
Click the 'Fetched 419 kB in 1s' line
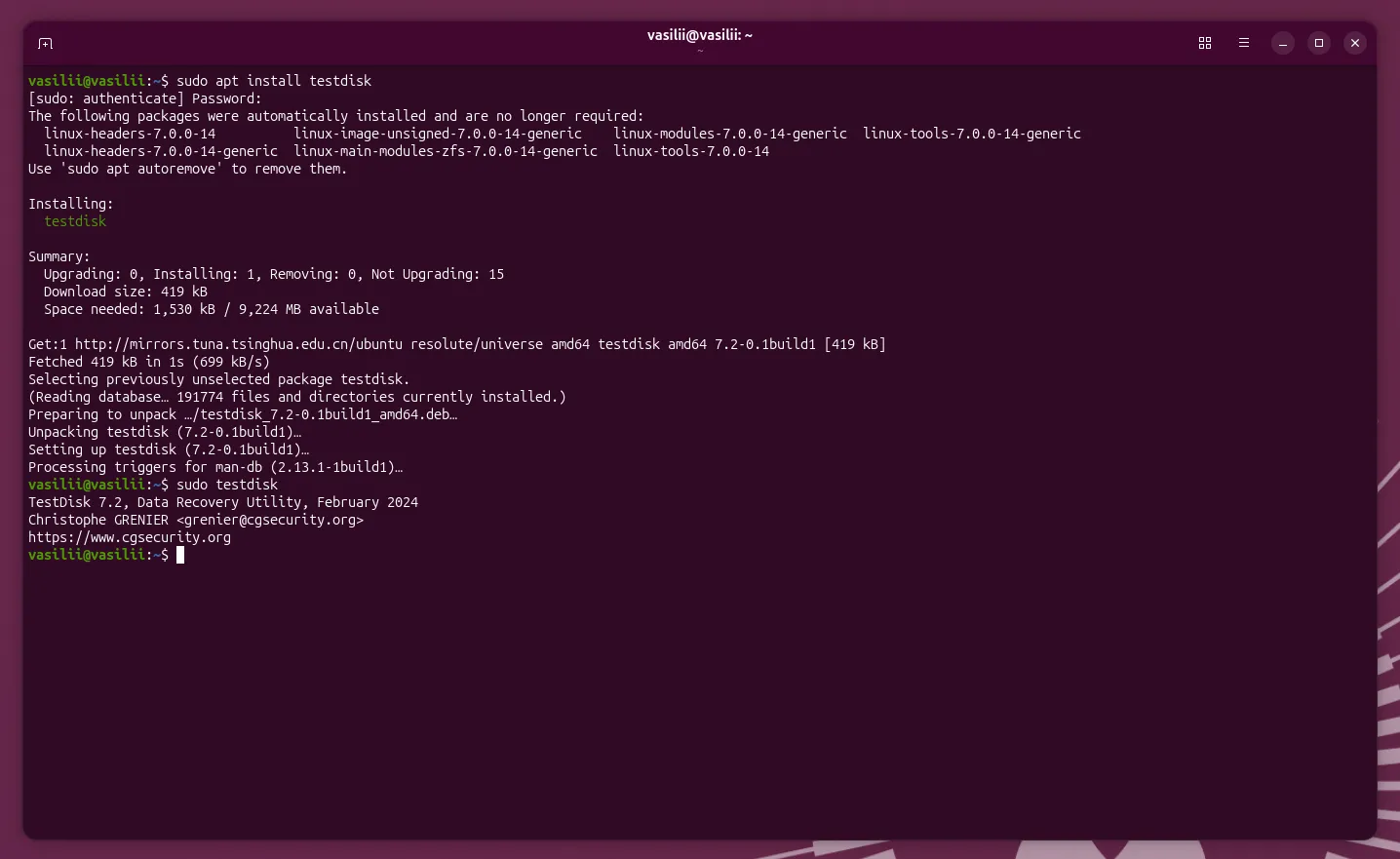(149, 362)
